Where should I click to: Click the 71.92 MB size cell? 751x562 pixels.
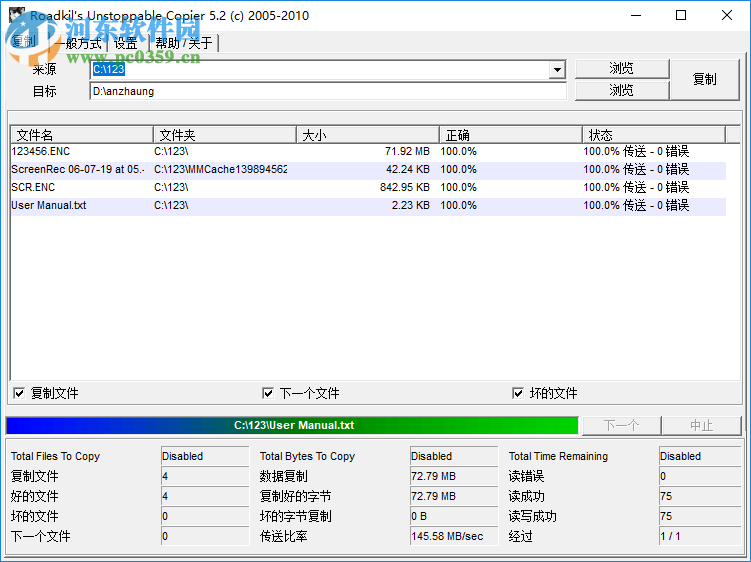[407, 151]
